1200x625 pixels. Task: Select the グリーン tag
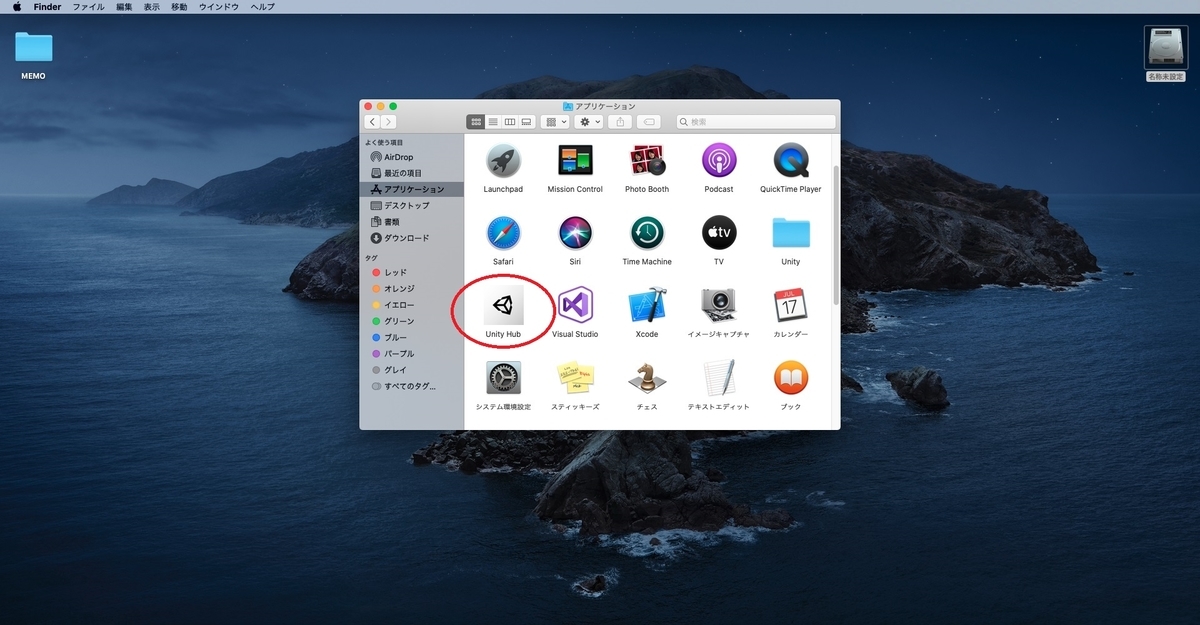pos(412,321)
